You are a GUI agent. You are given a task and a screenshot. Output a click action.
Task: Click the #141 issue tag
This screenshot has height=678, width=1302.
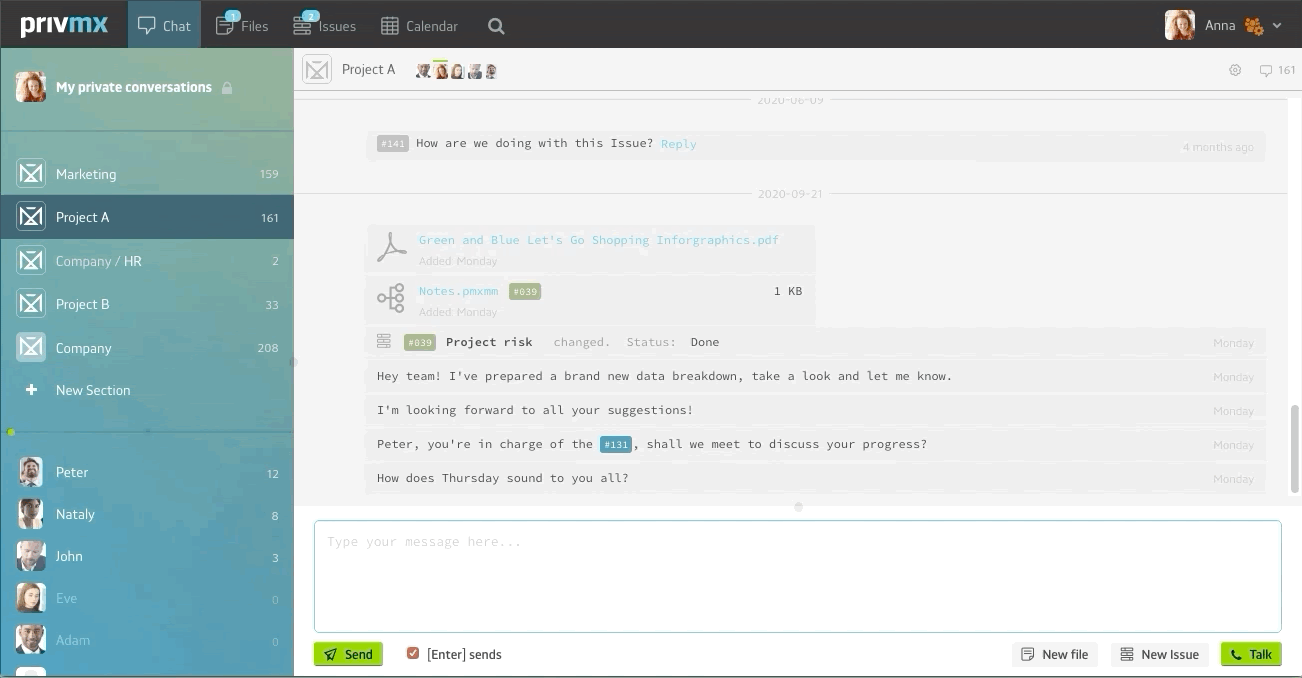(392, 144)
